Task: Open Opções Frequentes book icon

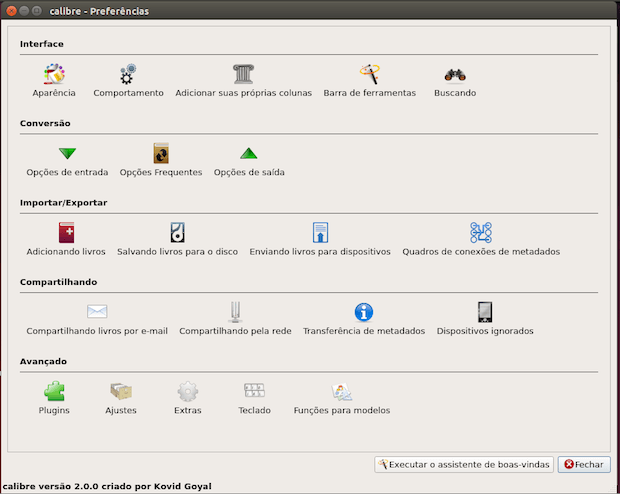Action: (x=161, y=153)
